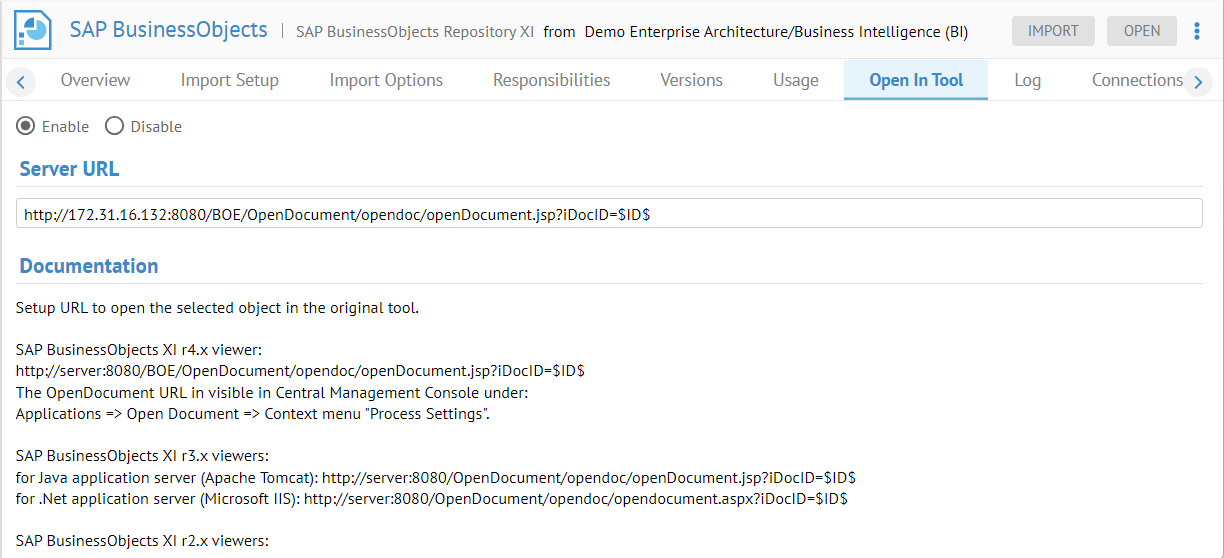Select the Open In Tool tab
The height and width of the screenshot is (558, 1224).
point(915,80)
